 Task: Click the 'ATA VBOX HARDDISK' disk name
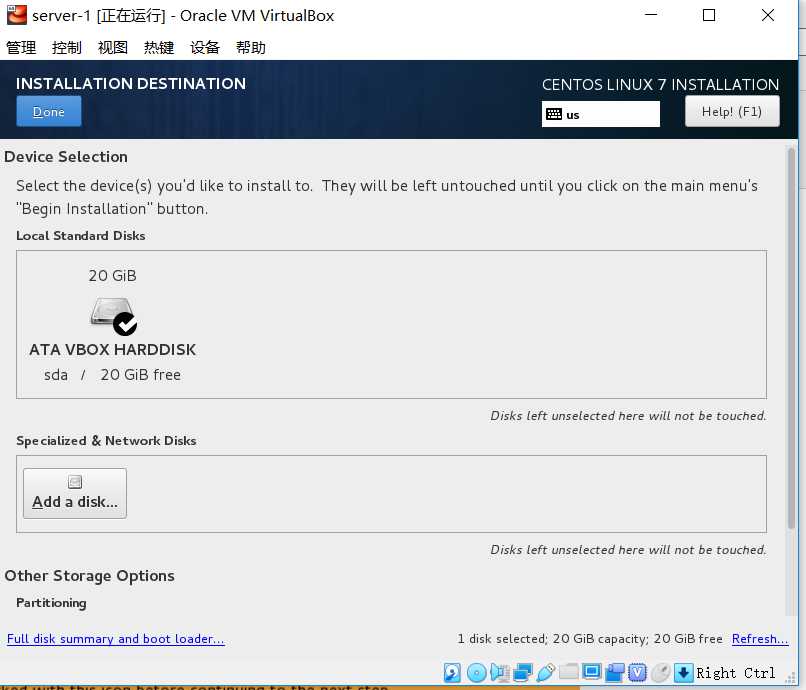click(113, 350)
